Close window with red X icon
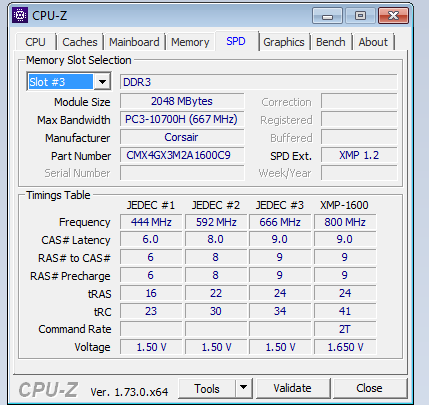 coord(393,16)
